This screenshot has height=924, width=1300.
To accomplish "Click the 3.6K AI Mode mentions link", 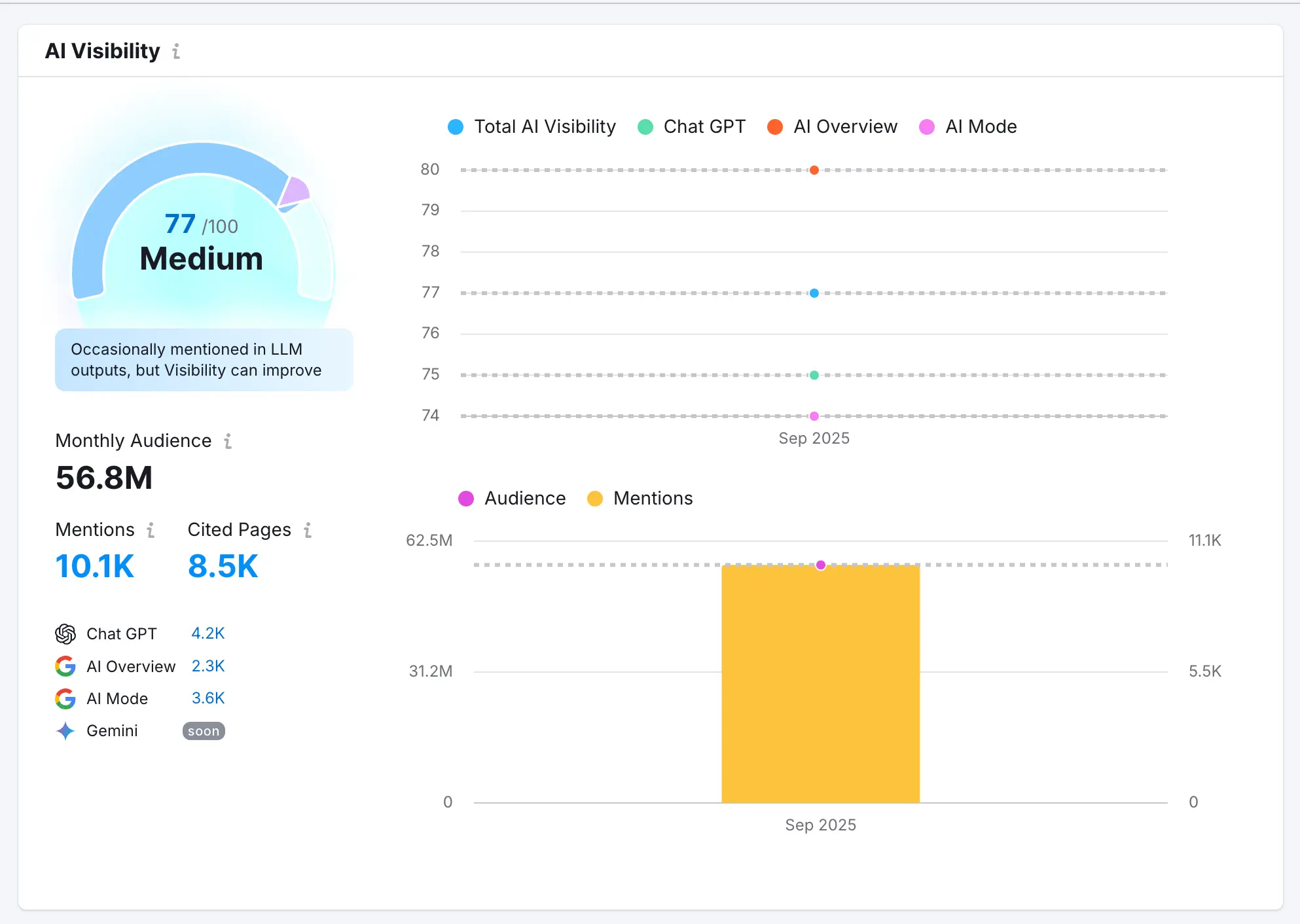I will [x=208, y=698].
